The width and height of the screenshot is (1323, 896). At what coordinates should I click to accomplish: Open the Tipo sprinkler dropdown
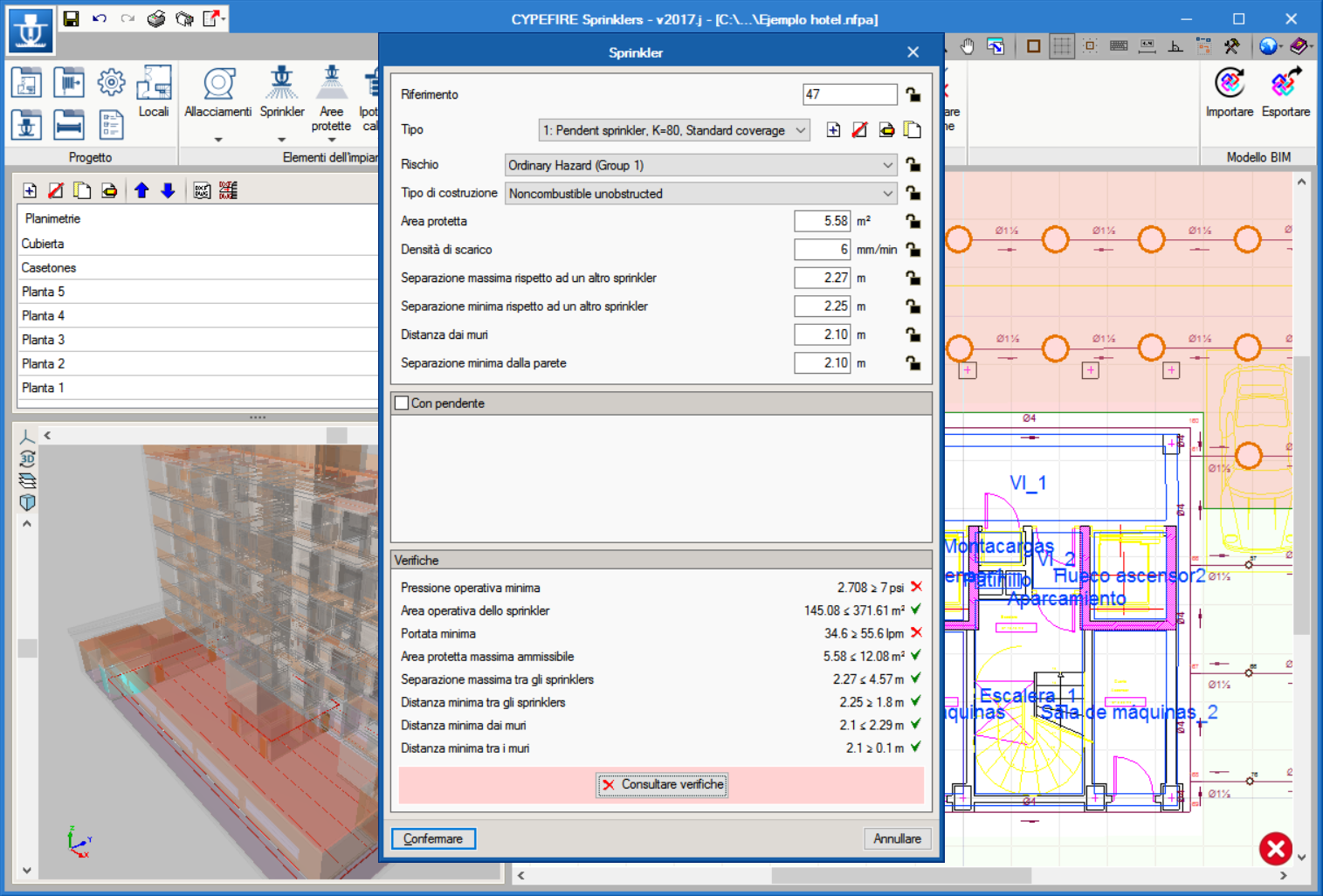pos(674,130)
